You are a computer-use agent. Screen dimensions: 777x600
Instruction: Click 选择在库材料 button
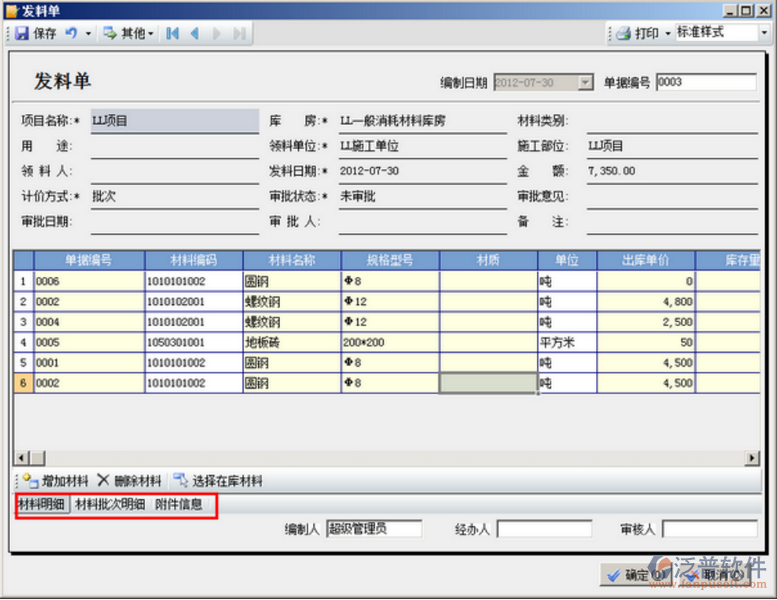[x=218, y=481]
